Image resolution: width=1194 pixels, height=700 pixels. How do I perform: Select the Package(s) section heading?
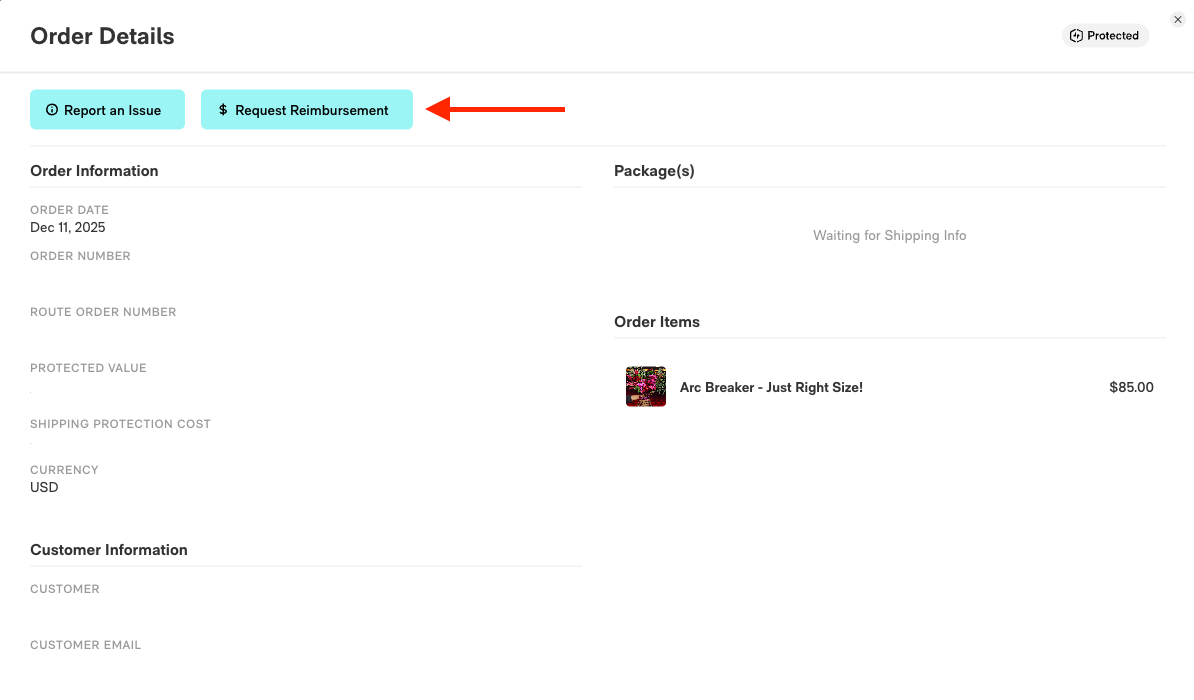[654, 171]
